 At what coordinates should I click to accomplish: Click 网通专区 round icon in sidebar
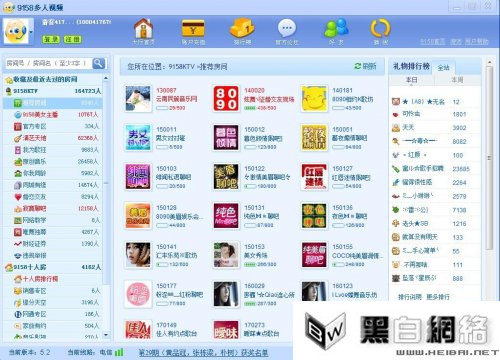(18, 314)
